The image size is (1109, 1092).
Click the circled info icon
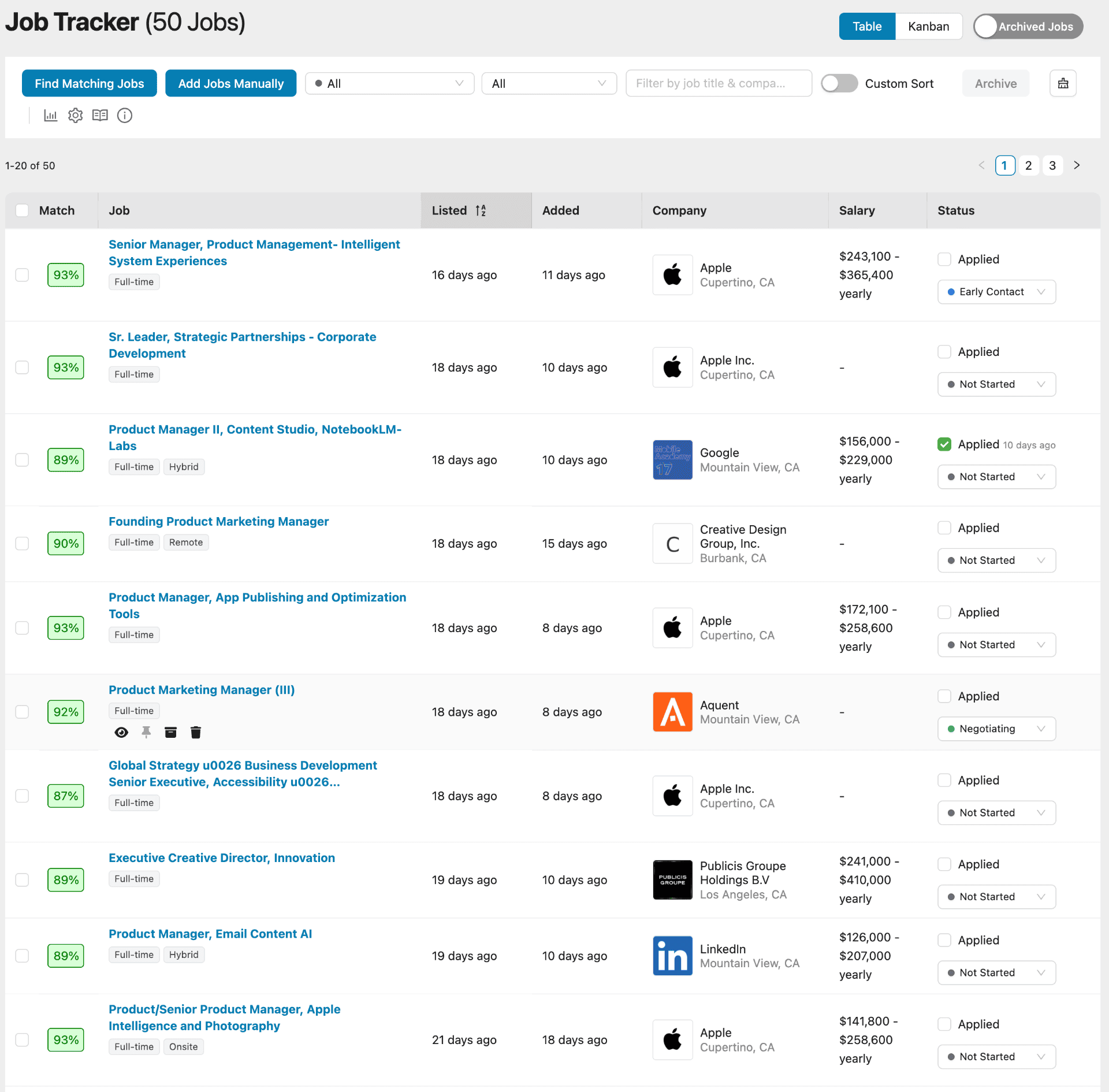pos(125,116)
